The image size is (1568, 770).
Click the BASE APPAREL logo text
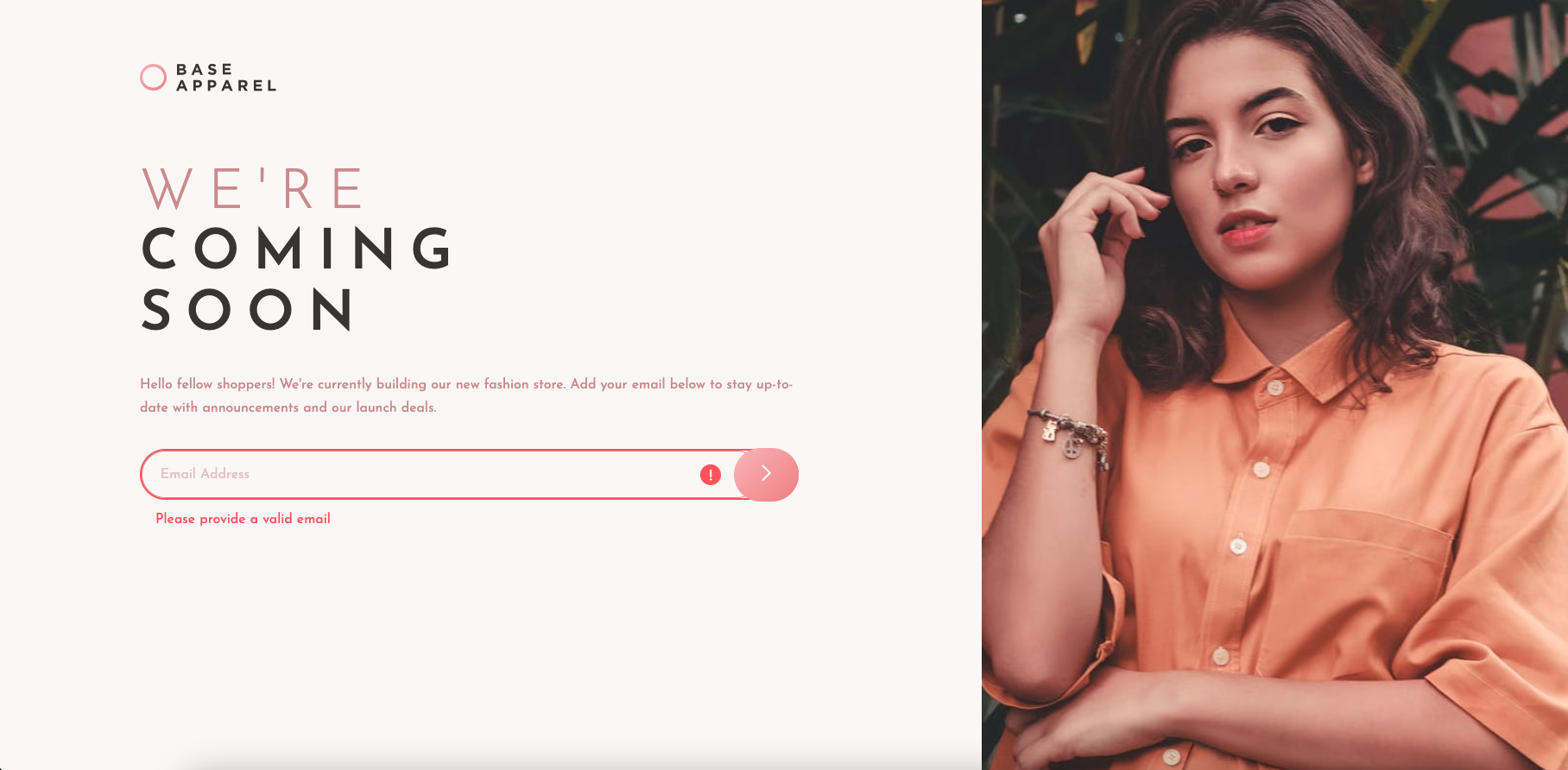pyautogui.click(x=226, y=78)
